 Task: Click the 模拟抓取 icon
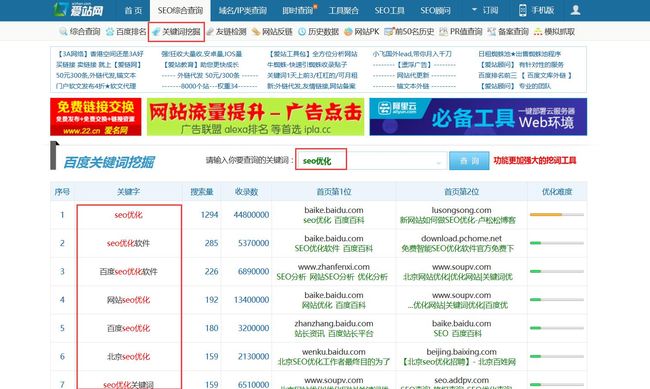[538, 32]
